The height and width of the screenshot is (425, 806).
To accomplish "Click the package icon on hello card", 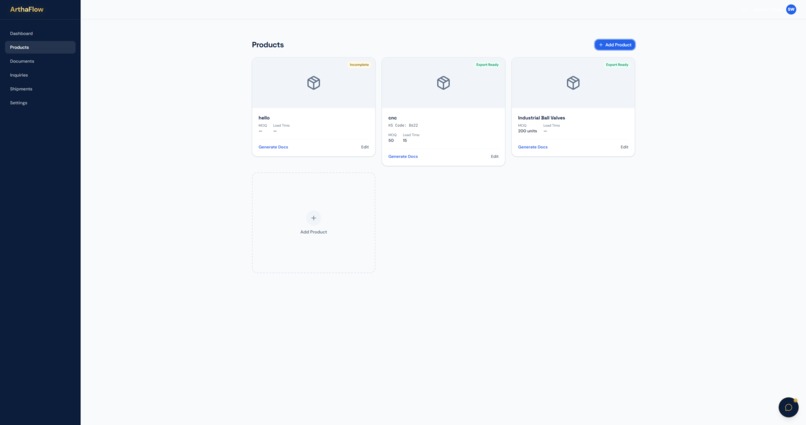I will [x=314, y=83].
